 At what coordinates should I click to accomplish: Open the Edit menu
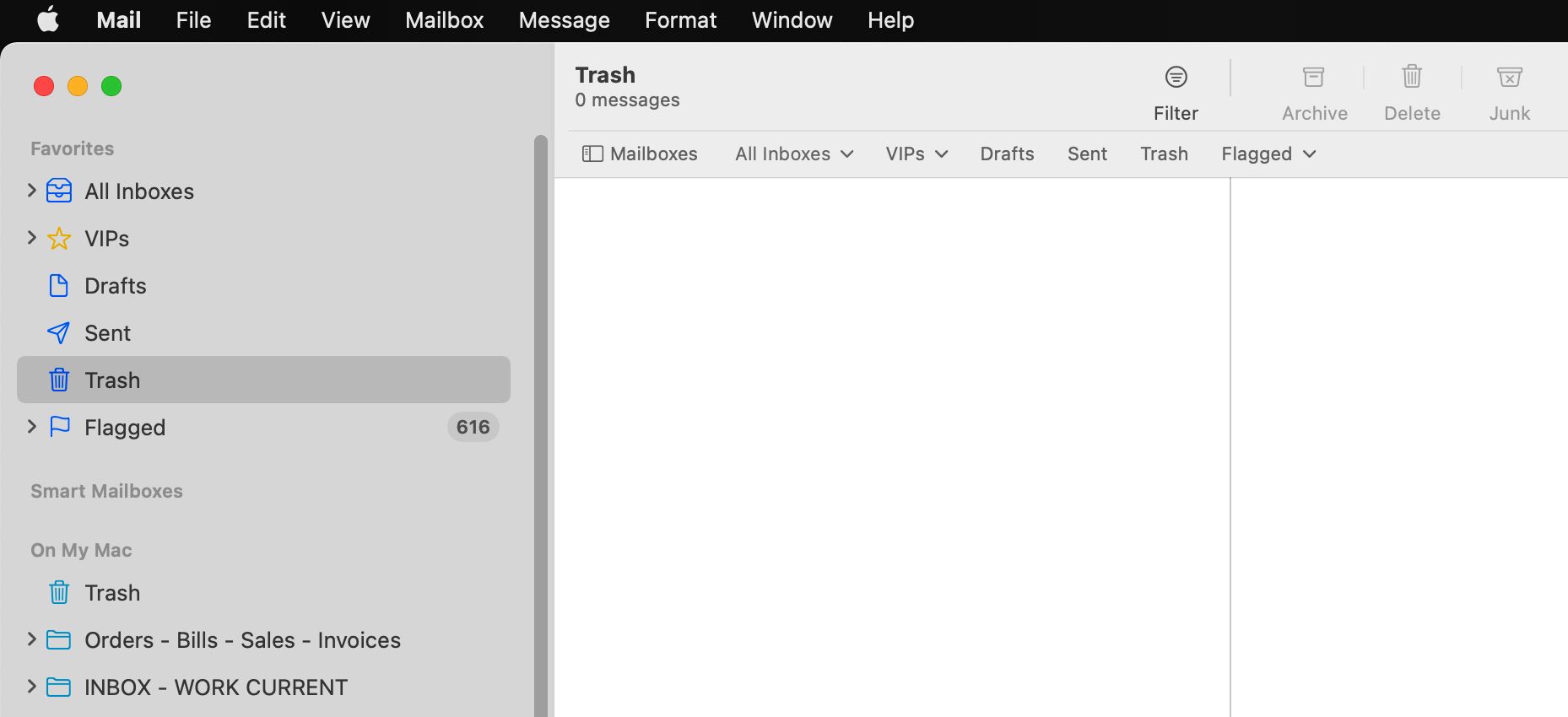pos(267,20)
